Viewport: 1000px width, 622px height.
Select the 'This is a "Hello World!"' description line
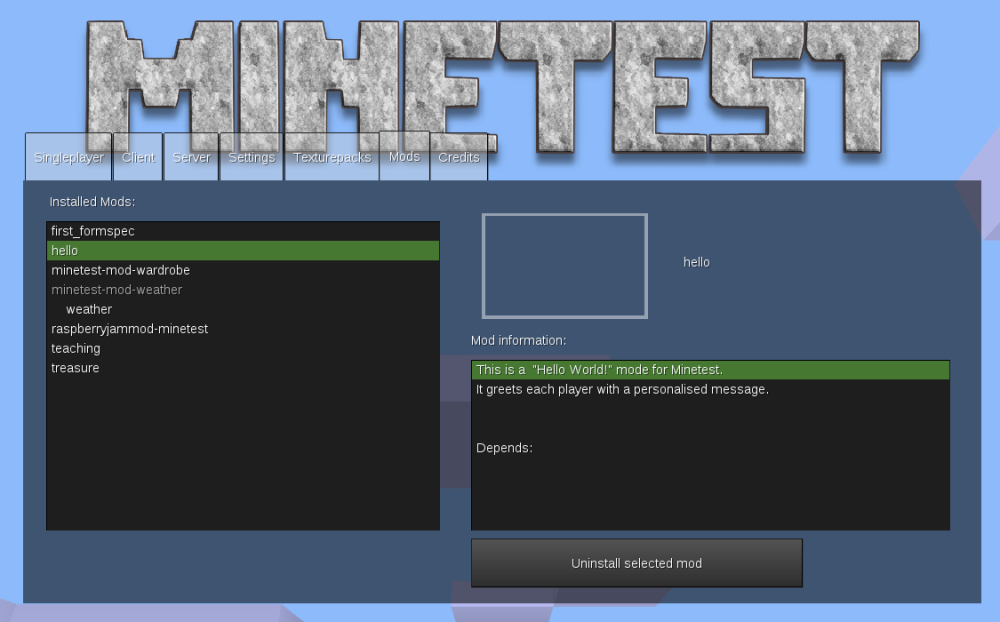pyautogui.click(x=710, y=370)
